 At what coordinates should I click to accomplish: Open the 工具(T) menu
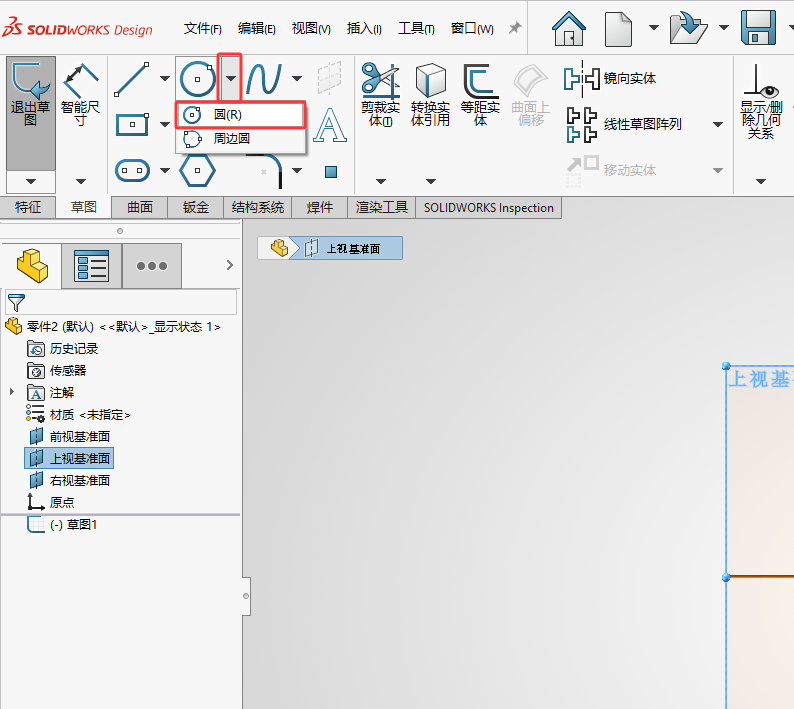pos(416,28)
